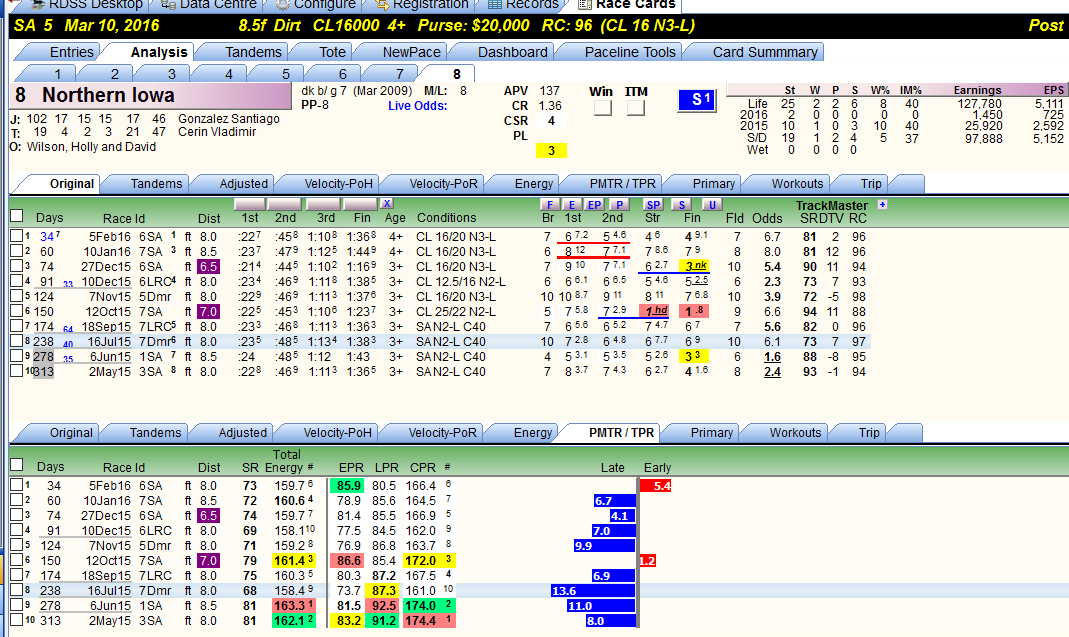
Task: Check the 12Oct15 row in the lower table
Action: tap(17, 560)
